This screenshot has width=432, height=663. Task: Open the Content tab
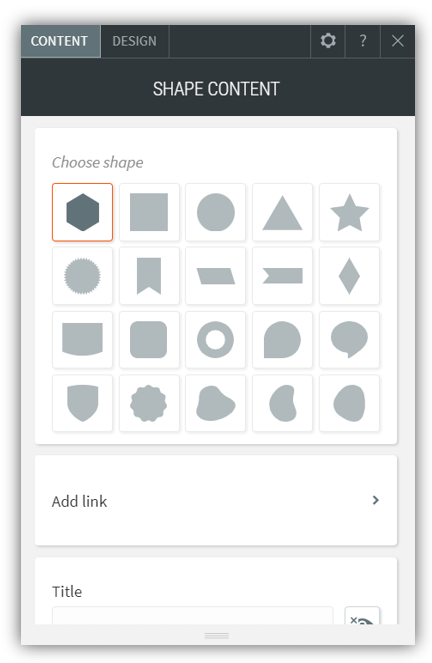(x=60, y=41)
